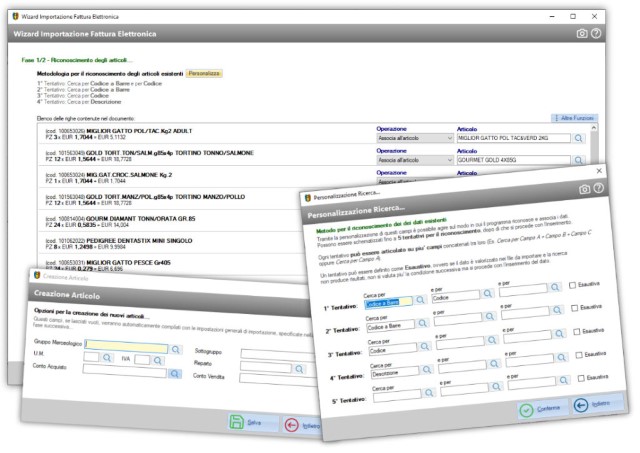Click lookup icon beside the IVA field
Screen dimensions: 640x453
click(159, 359)
